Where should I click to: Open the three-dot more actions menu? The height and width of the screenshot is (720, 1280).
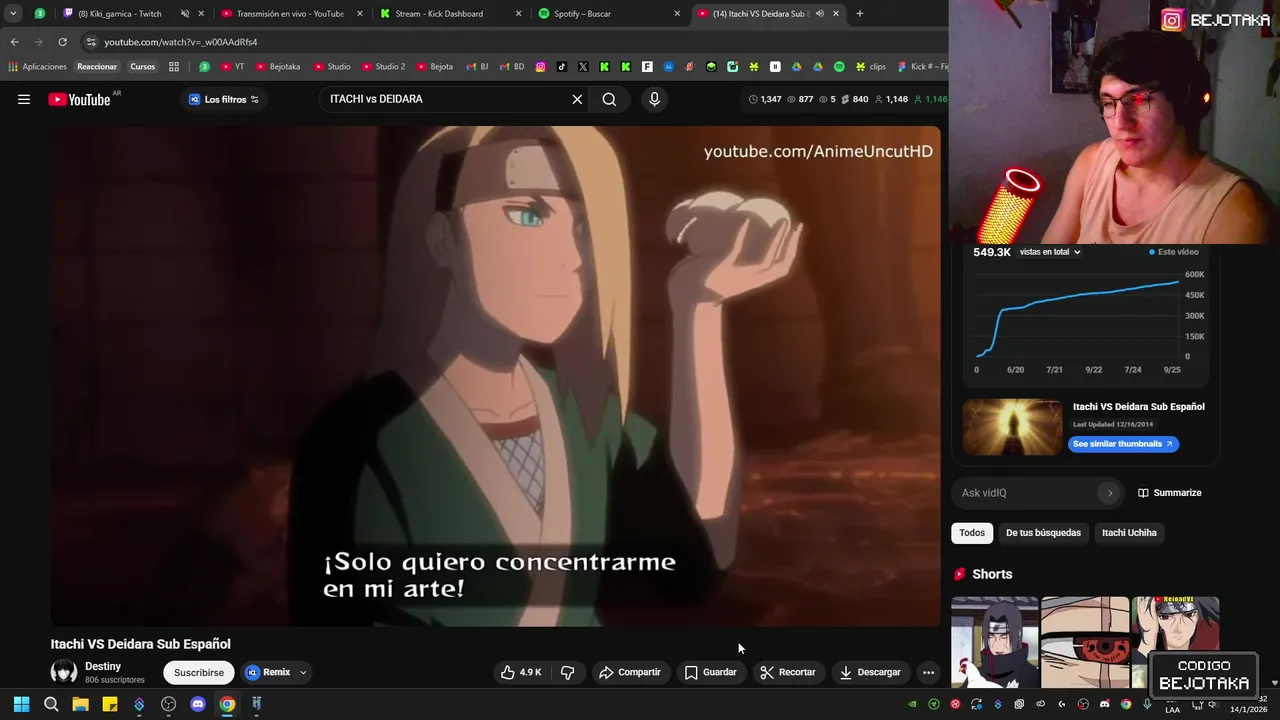[928, 672]
